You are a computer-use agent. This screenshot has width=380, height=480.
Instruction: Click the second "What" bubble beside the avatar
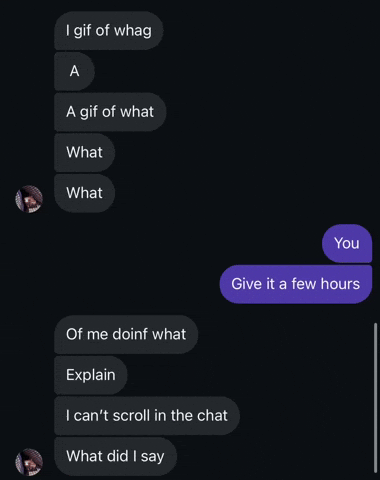click(x=84, y=193)
